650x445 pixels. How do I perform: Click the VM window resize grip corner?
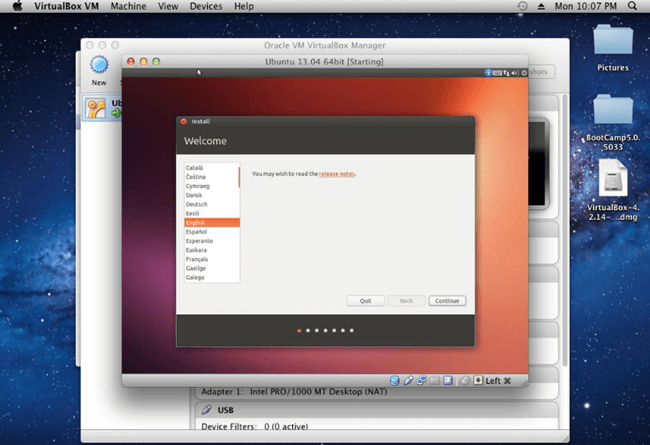tap(524, 383)
